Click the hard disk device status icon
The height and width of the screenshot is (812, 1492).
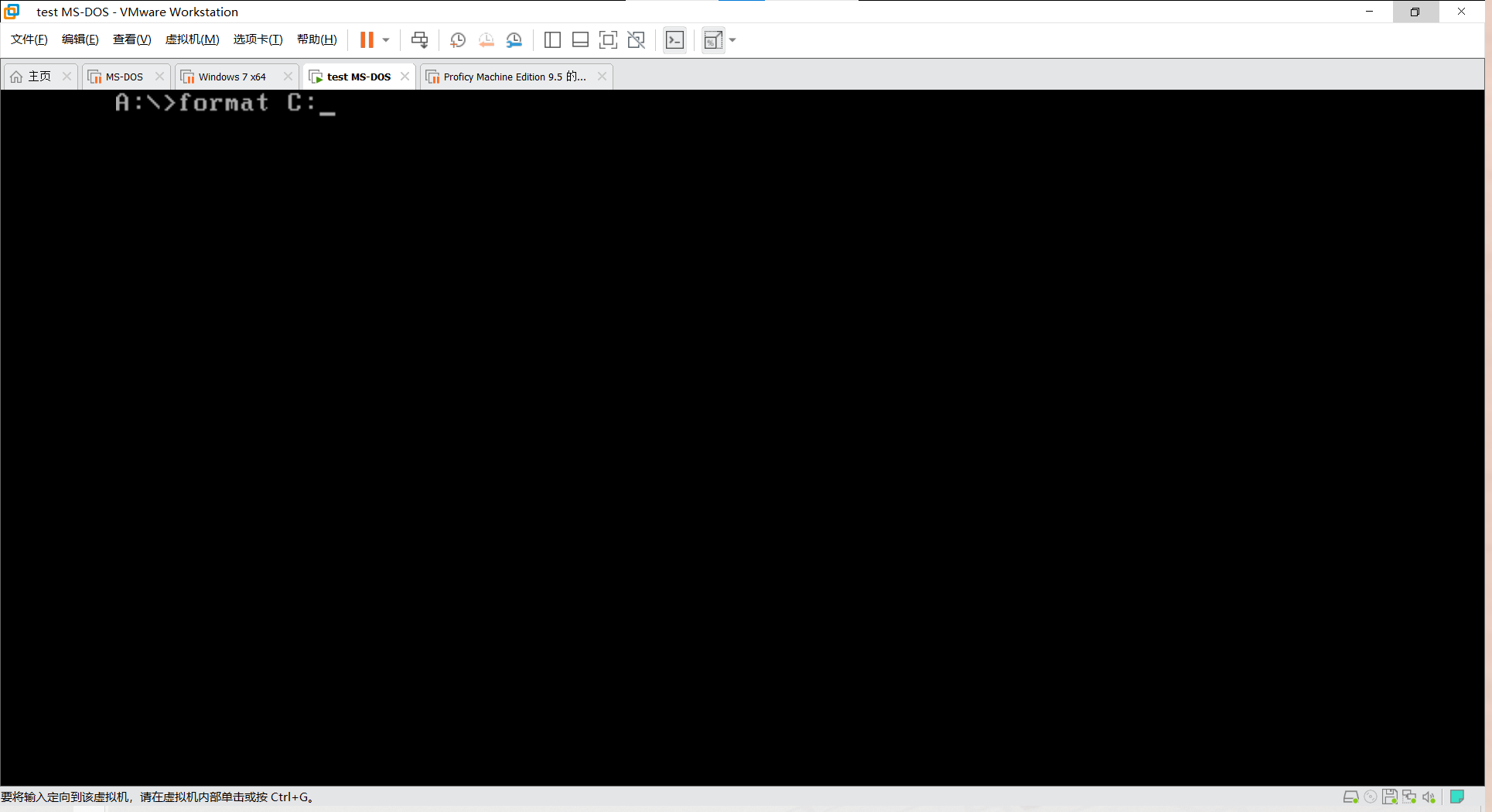1350,797
